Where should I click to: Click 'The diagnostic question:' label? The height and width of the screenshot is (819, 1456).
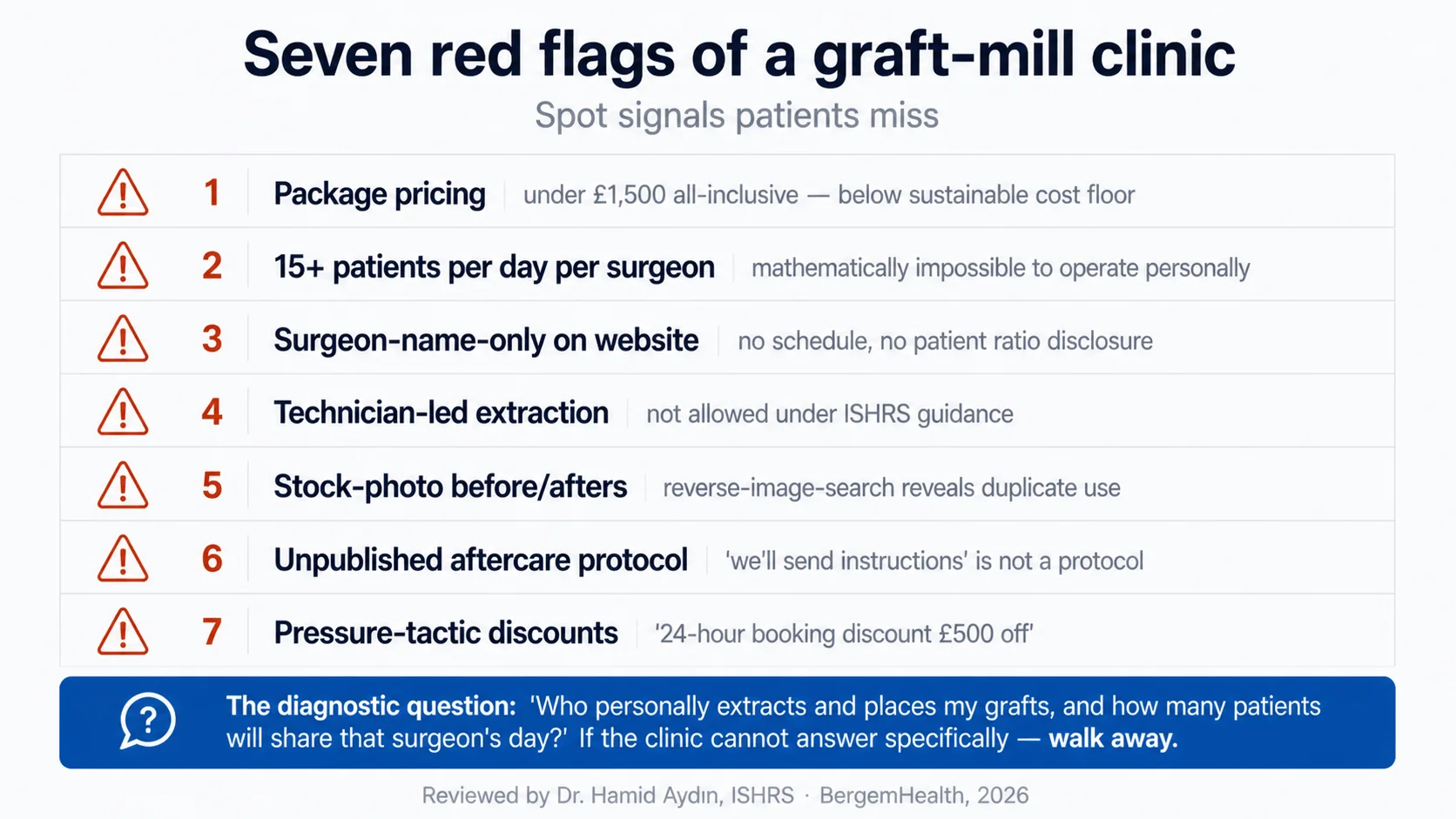pos(371,706)
